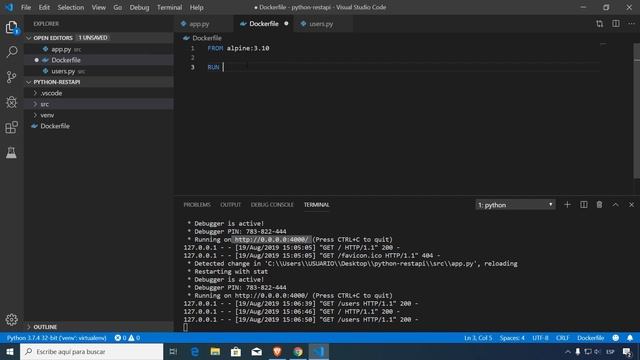Show hidden system tray icons
The image size is (640, 360).
[x=567, y=351]
